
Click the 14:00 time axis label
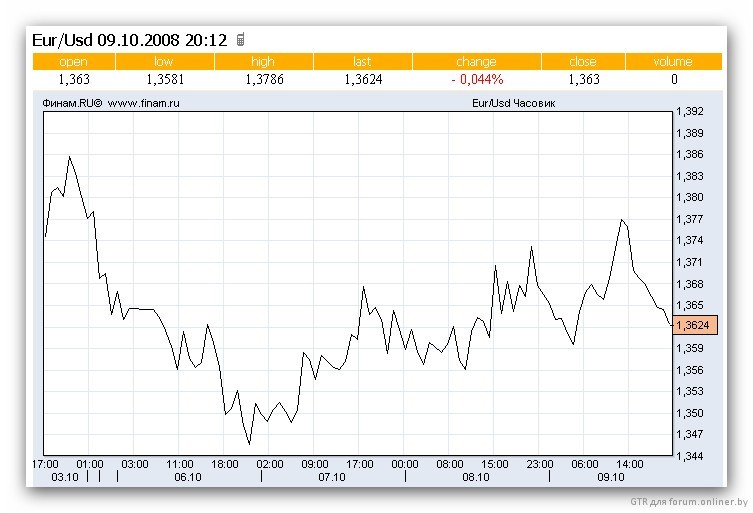[x=630, y=464]
